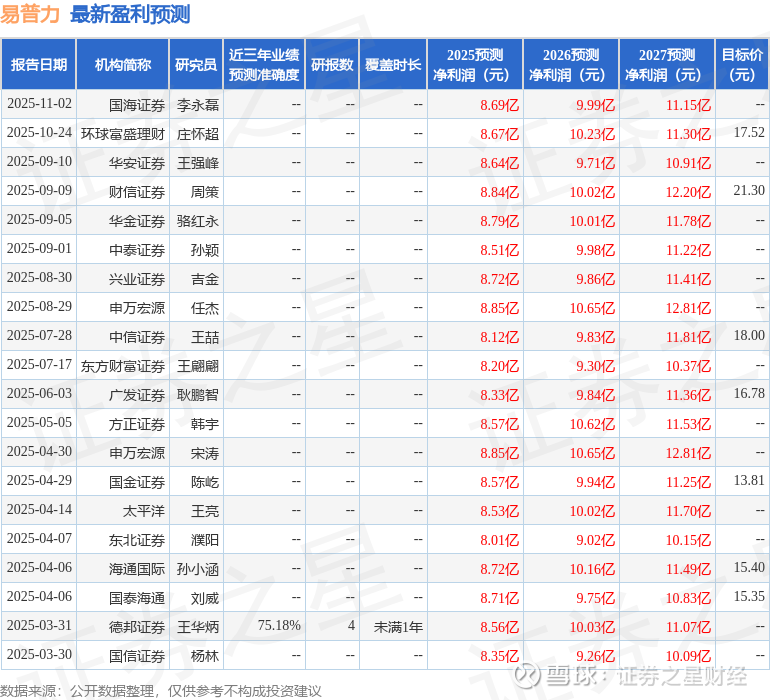This screenshot has width=770, height=700.
Task: Select institution 东北证券
Action: (x=137, y=540)
